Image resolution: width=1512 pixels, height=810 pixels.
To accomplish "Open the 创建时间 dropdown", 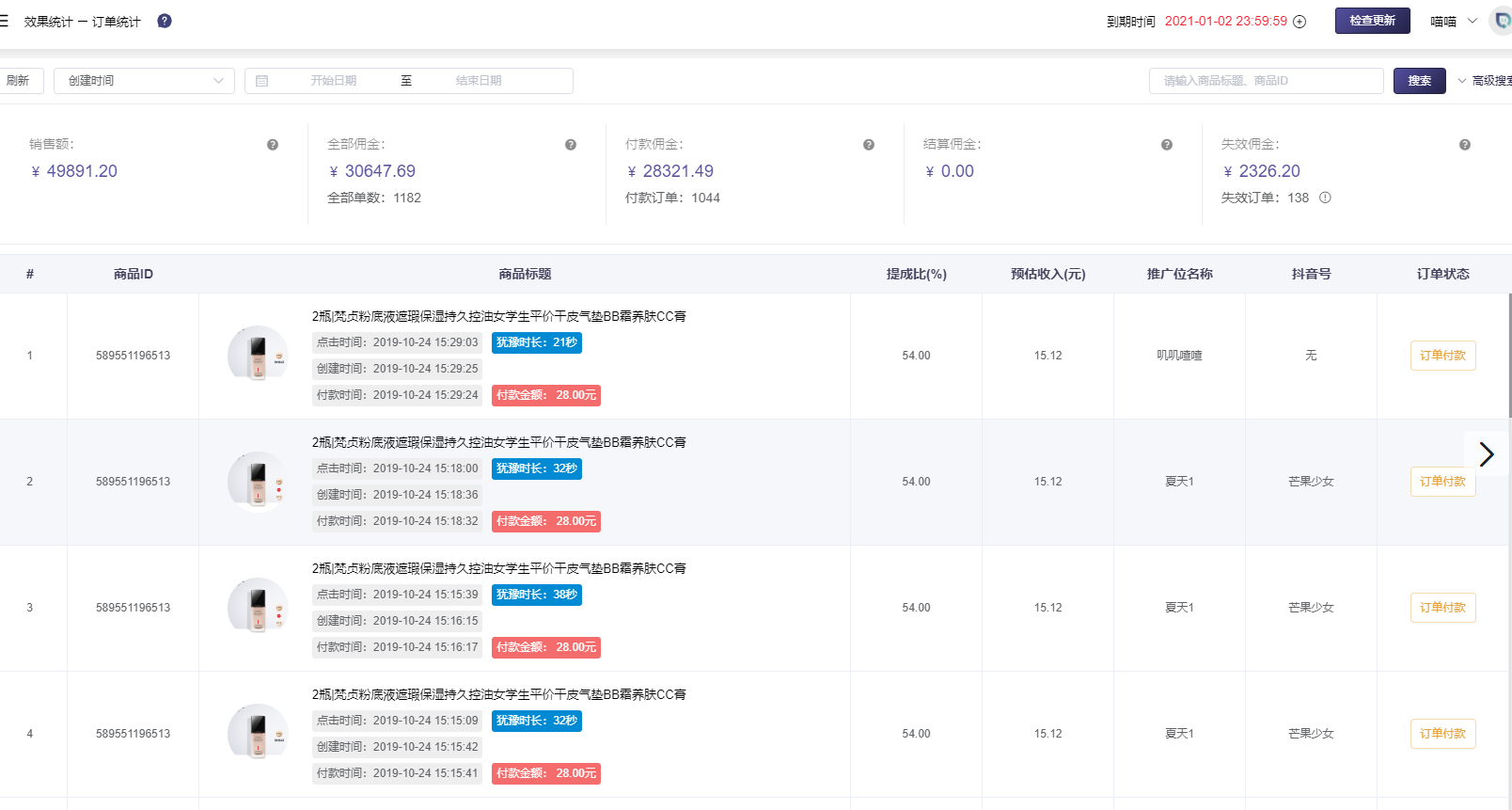I will pos(144,81).
